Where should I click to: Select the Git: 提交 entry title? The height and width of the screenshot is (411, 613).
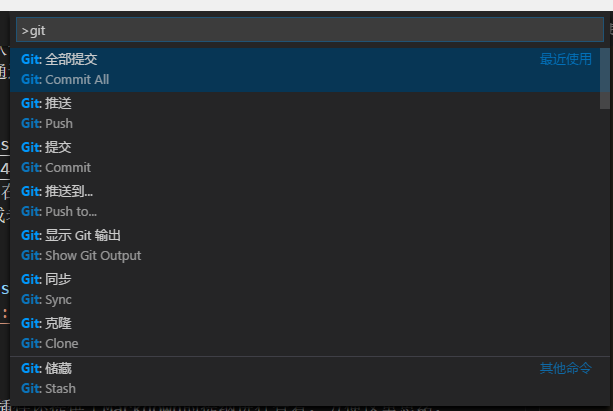(x=46, y=147)
